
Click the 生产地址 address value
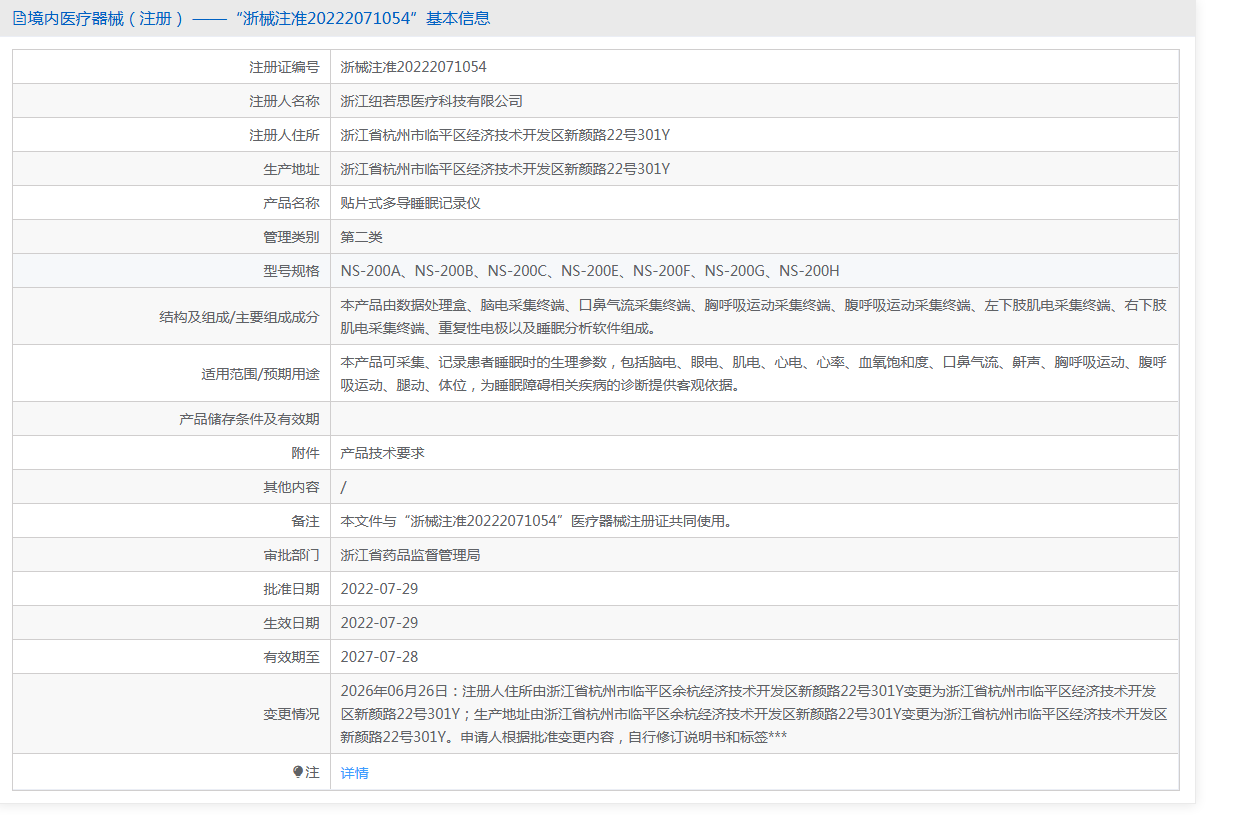pos(505,169)
